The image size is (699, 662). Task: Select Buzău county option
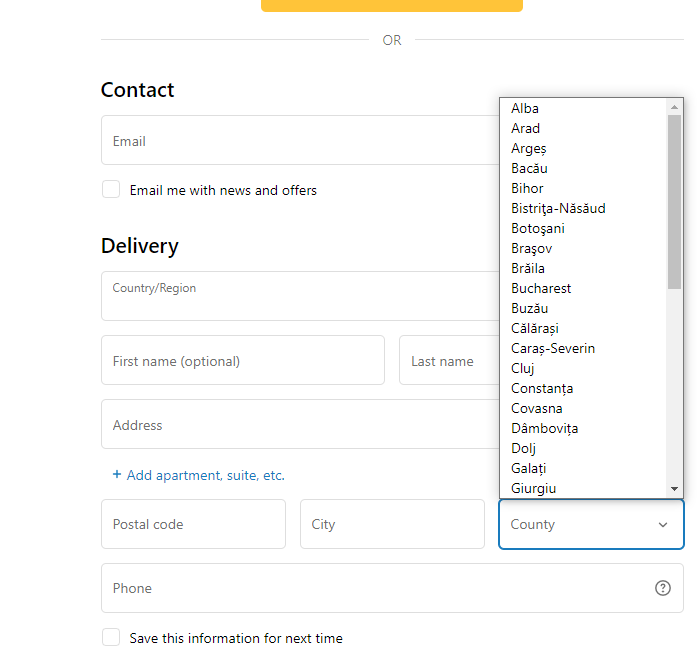tap(583, 308)
